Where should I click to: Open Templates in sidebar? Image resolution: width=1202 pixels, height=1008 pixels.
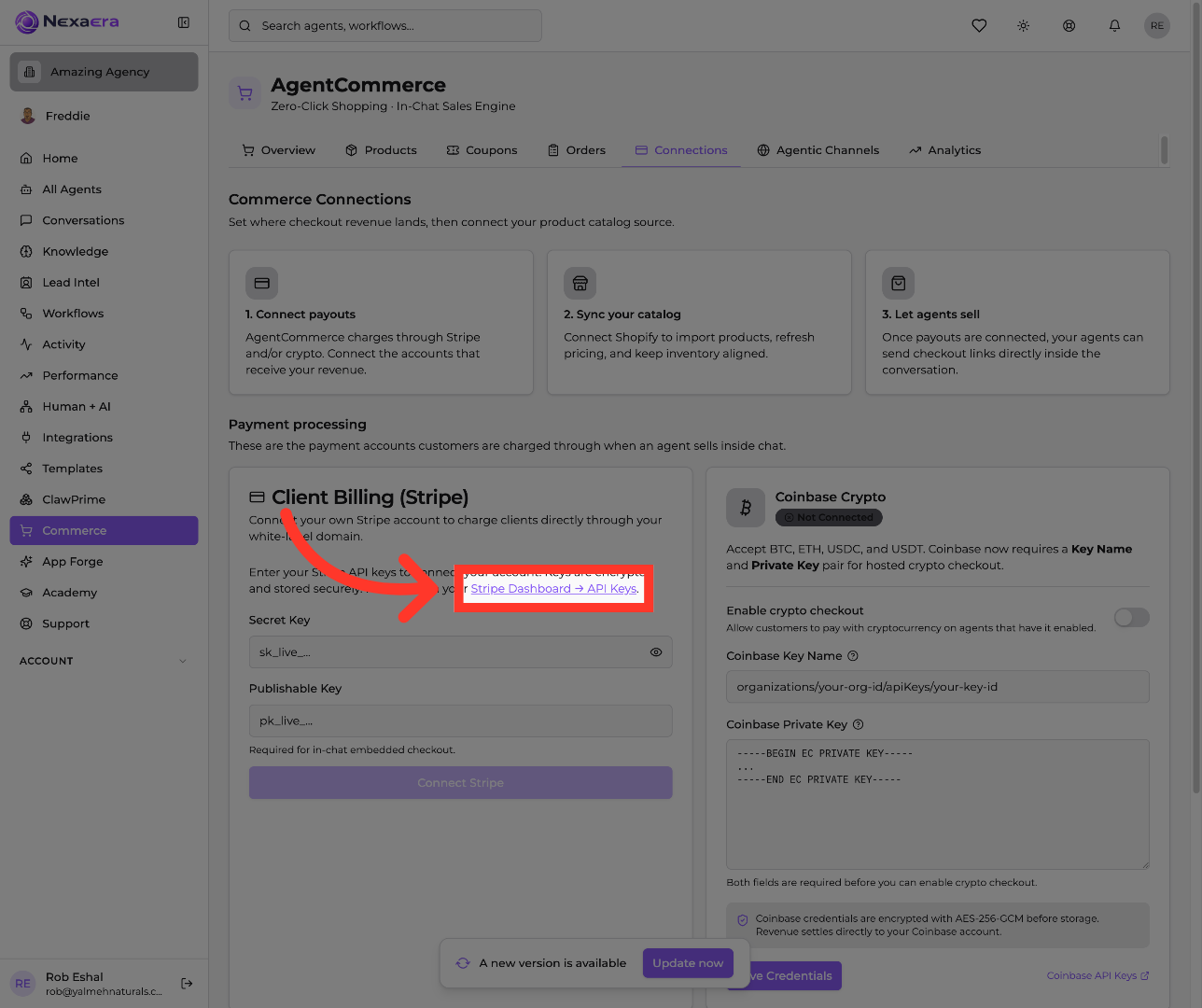tap(104, 469)
